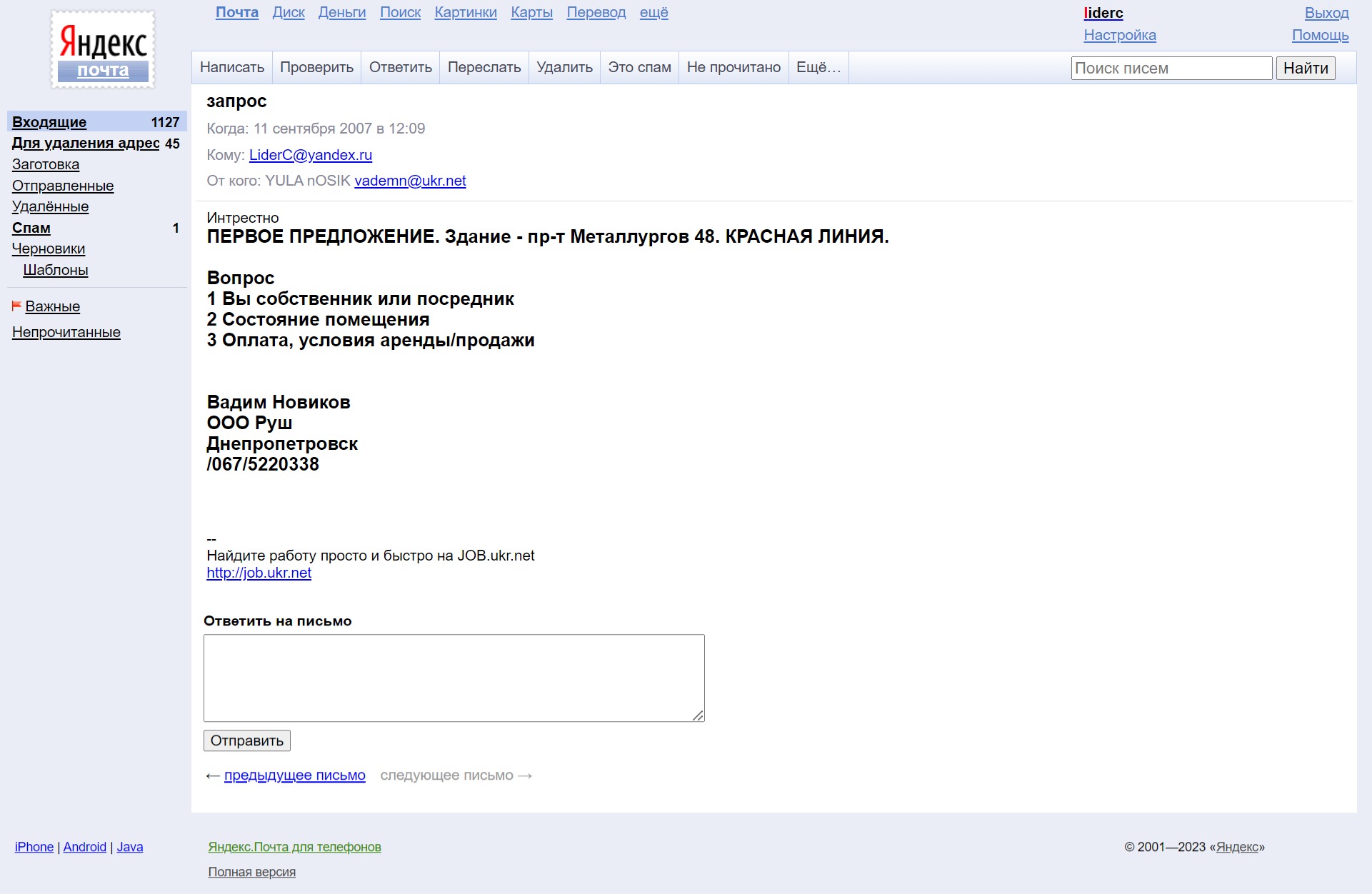The width and height of the screenshot is (1372, 894).
Task: Click the line 2 Состояние помещения
Action: (318, 319)
